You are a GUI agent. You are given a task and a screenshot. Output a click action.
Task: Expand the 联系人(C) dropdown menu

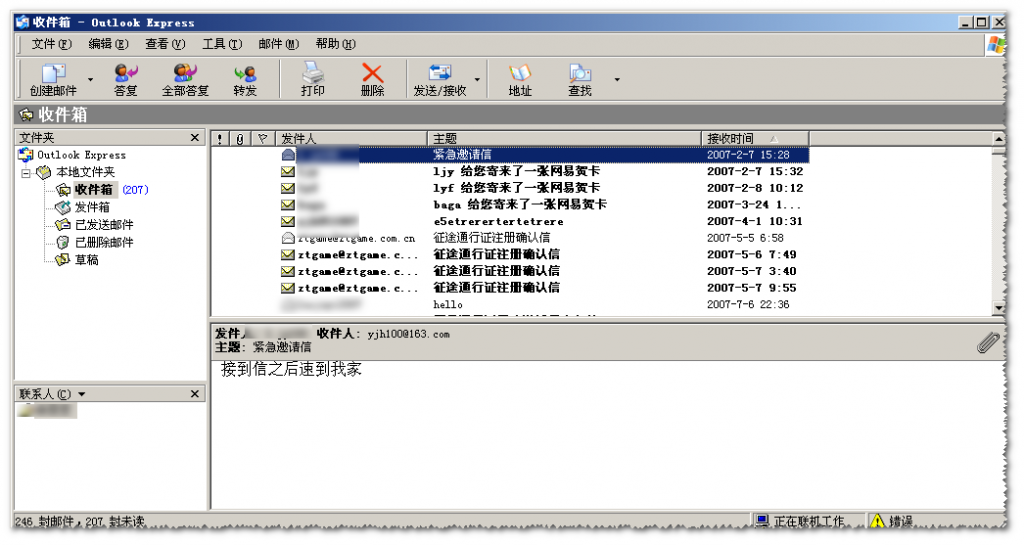pos(82,395)
